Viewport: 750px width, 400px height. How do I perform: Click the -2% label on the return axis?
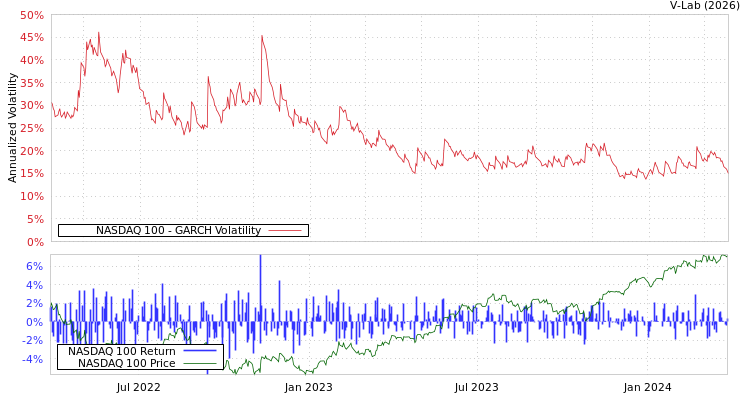(33, 340)
